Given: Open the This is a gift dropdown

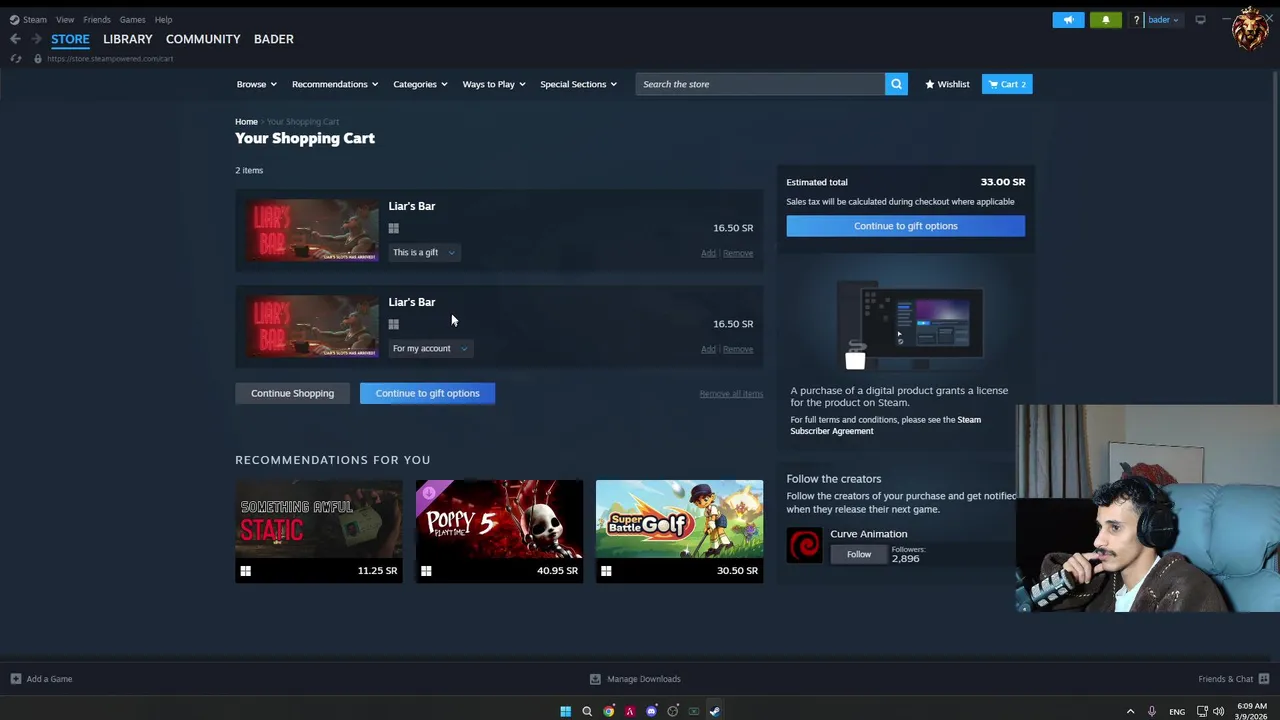Looking at the screenshot, I should [x=424, y=253].
